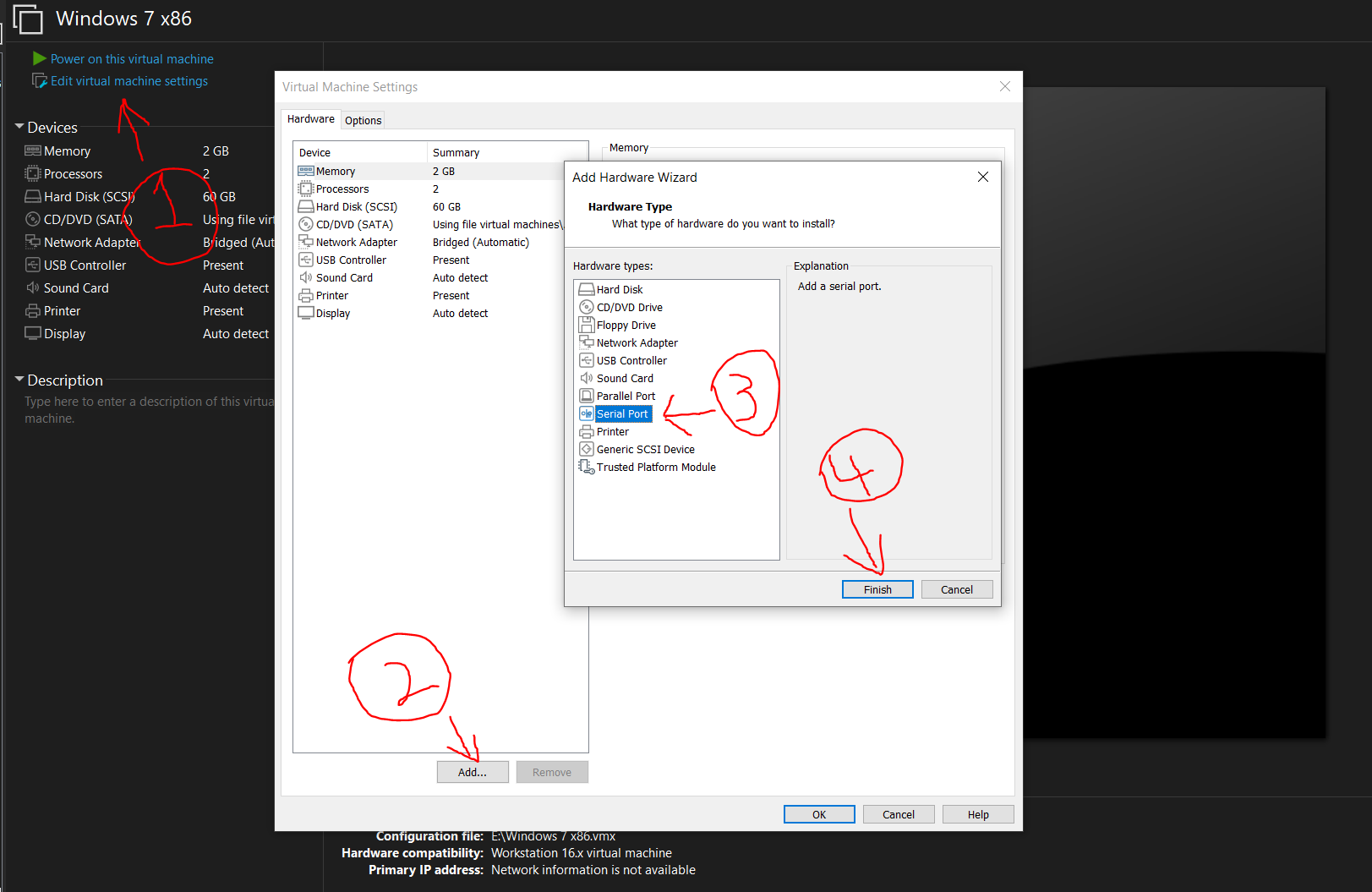The image size is (1372, 892).
Task: Click 'Workstation 16.x virtual machine' text
Action: 582,853
